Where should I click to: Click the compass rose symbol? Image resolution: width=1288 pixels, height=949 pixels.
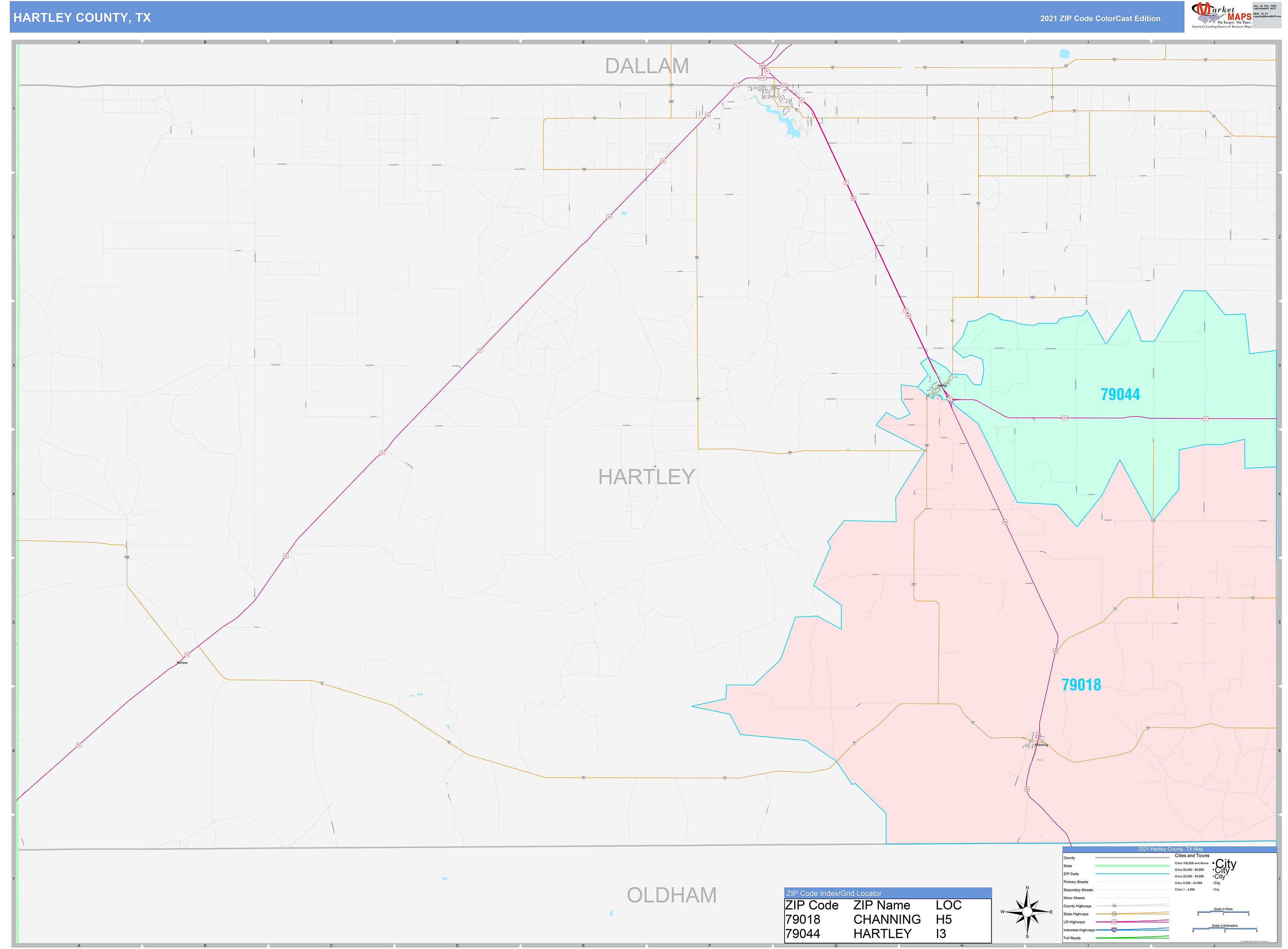[1027, 912]
